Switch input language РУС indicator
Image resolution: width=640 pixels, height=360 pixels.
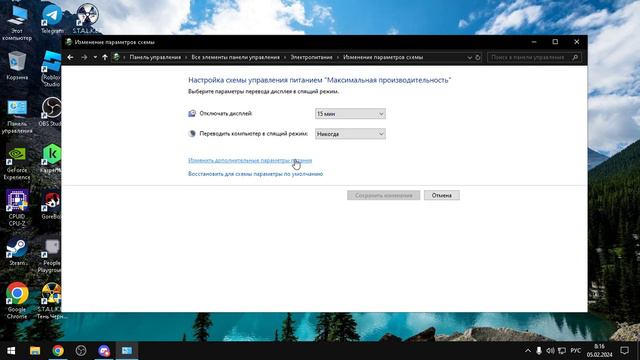pyautogui.click(x=576, y=351)
